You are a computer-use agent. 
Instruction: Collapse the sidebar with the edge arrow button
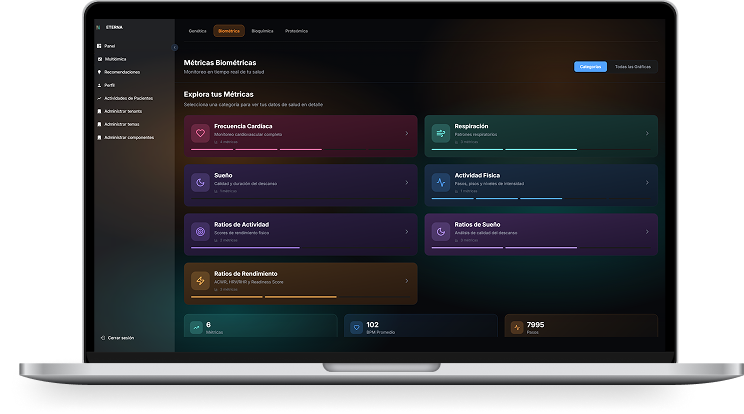(175, 47)
